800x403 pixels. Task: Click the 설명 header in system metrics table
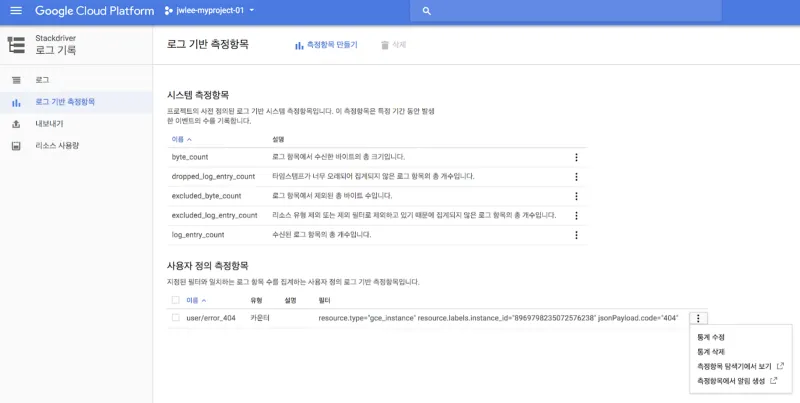pyautogui.click(x=278, y=139)
